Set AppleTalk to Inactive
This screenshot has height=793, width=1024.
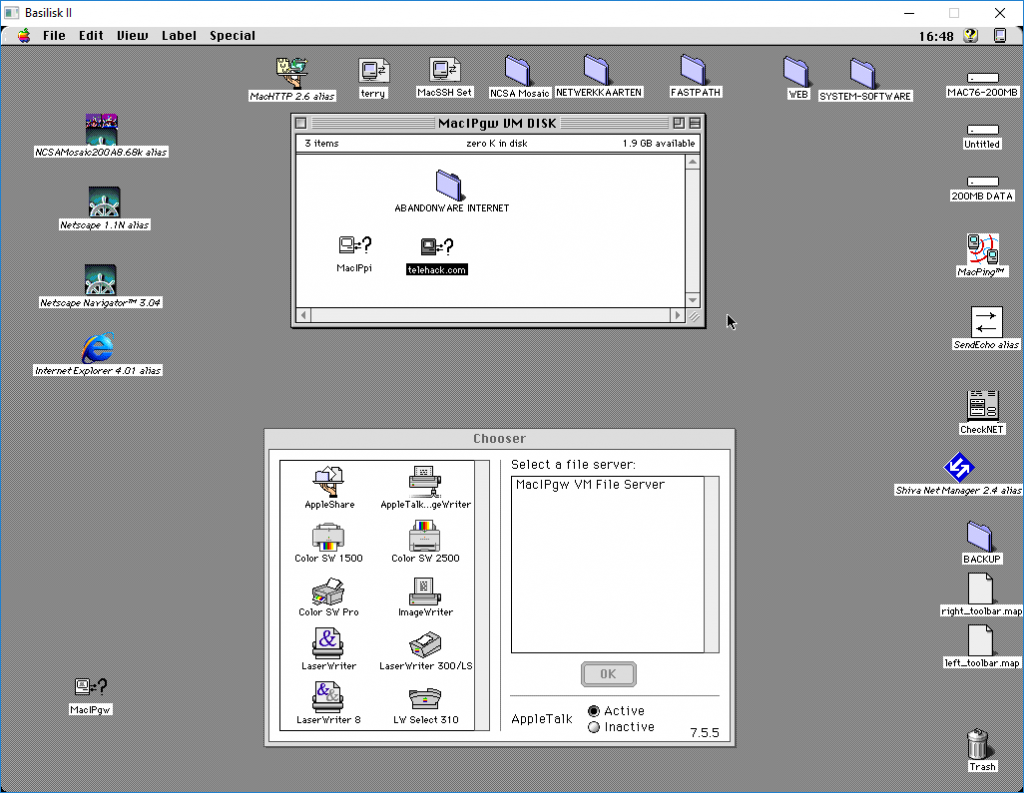594,727
